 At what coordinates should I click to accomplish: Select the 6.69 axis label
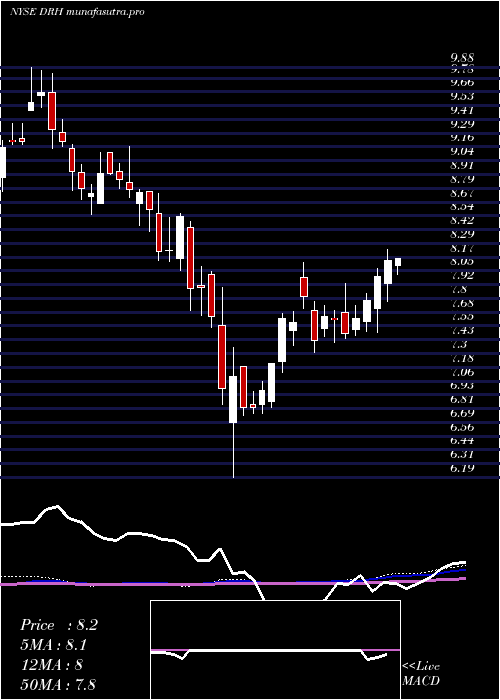[x=462, y=413]
